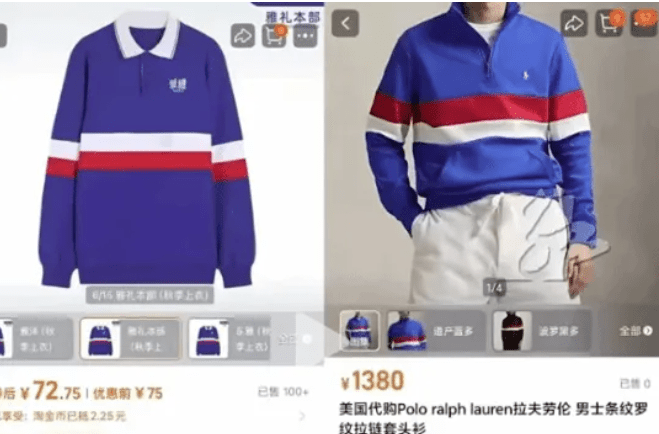This screenshot has height=434, width=659.
Task: Open the cart on the right listing
Action: click(609, 24)
